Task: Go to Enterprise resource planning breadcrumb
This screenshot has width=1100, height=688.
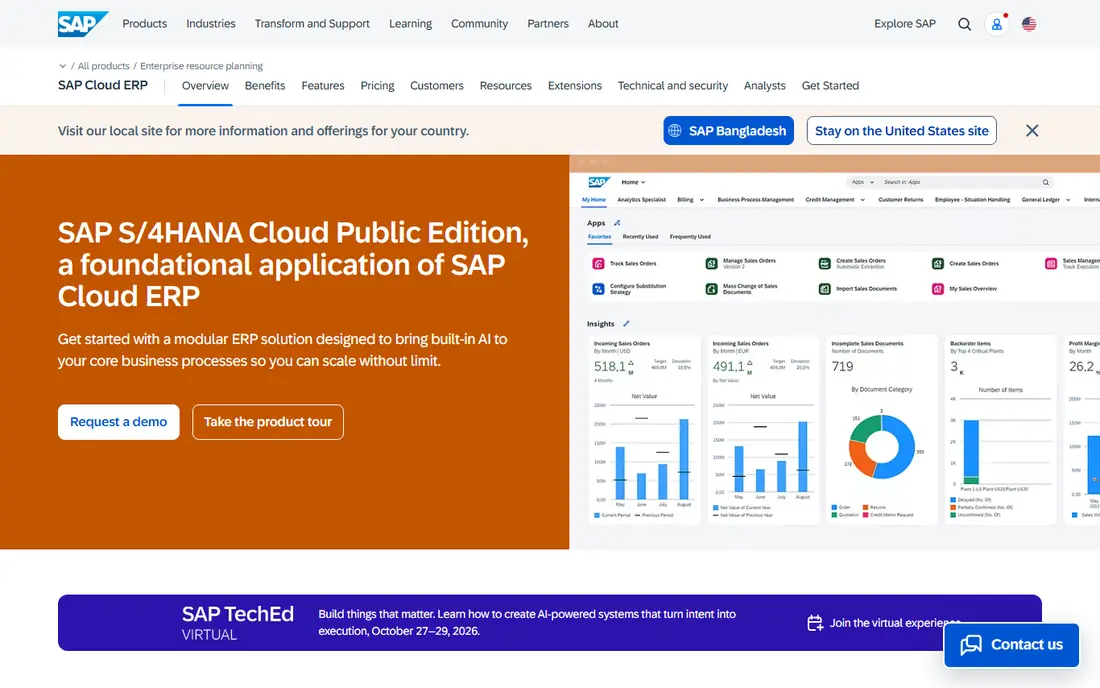Action: coord(201,66)
